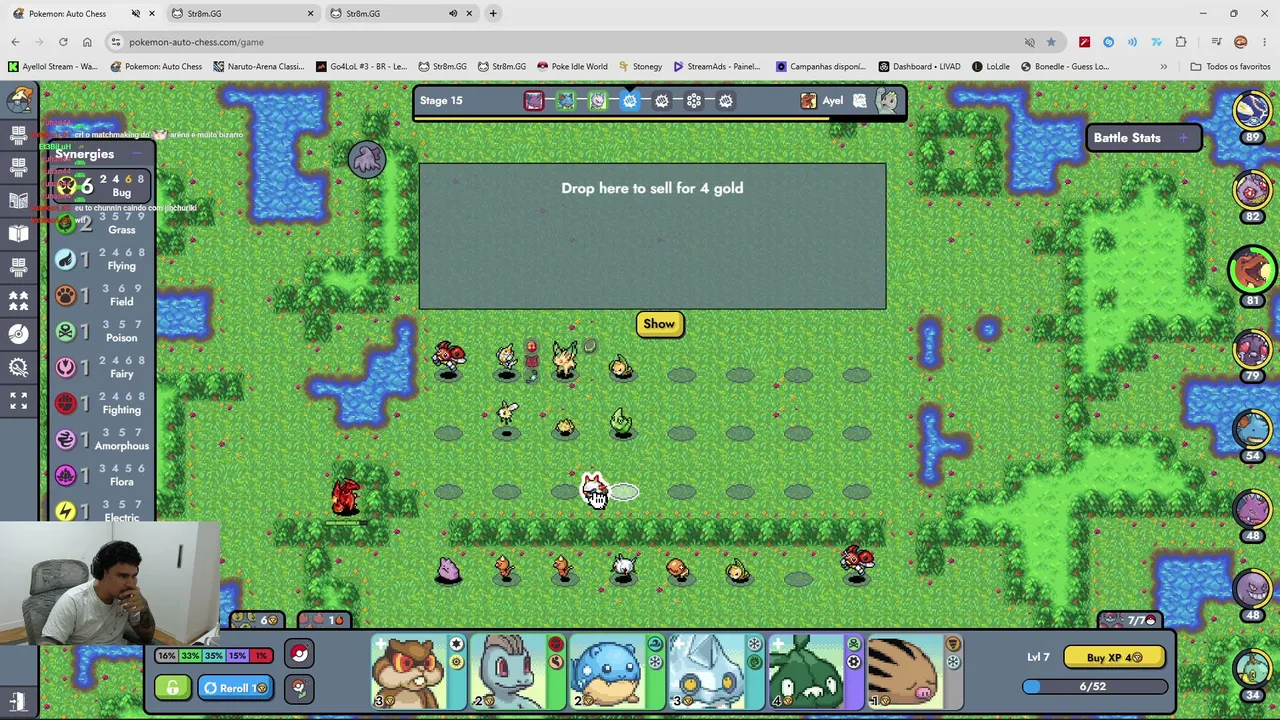Image resolution: width=1280 pixels, height=720 pixels.
Task: Open the Poke Idle World bookmark
Action: 572,67
